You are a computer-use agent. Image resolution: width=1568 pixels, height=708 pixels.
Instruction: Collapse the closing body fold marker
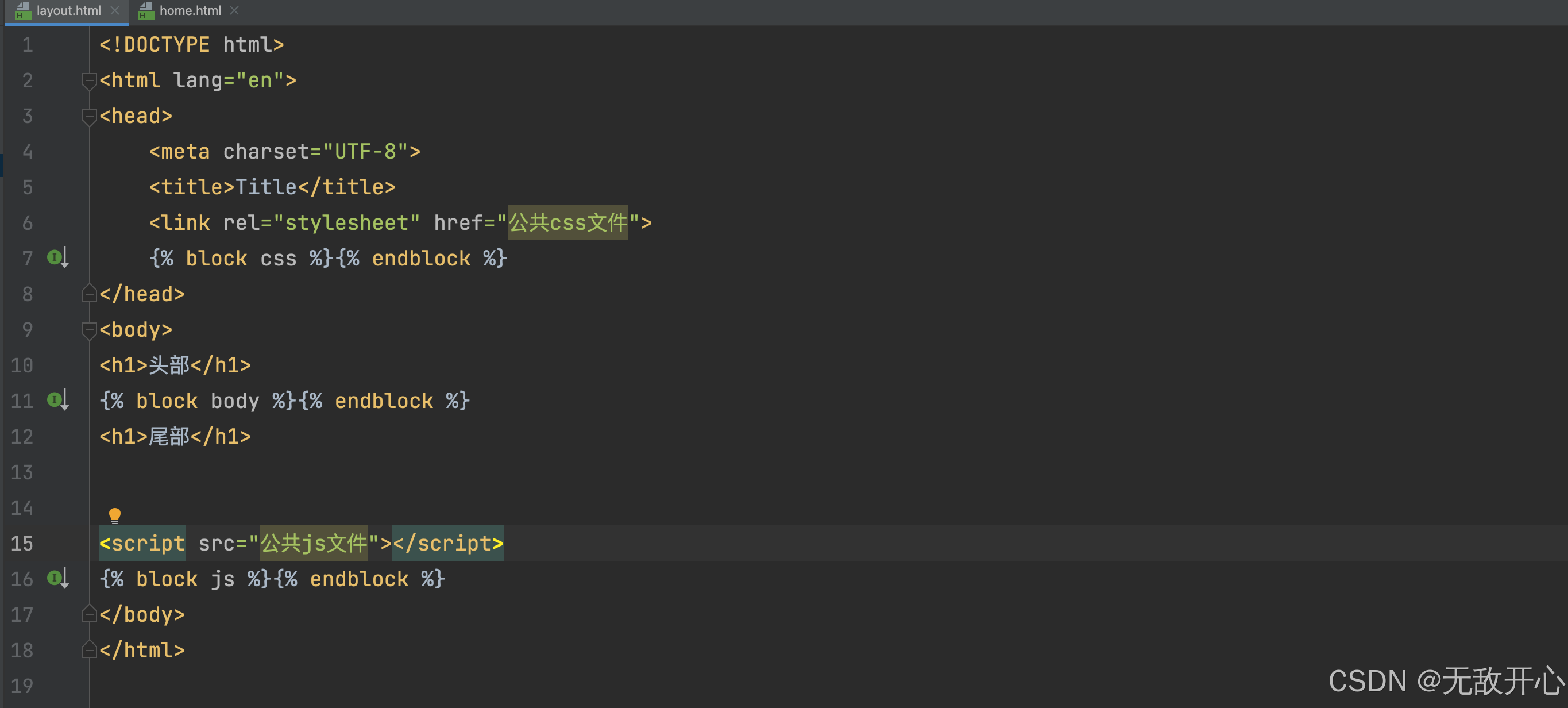(89, 614)
